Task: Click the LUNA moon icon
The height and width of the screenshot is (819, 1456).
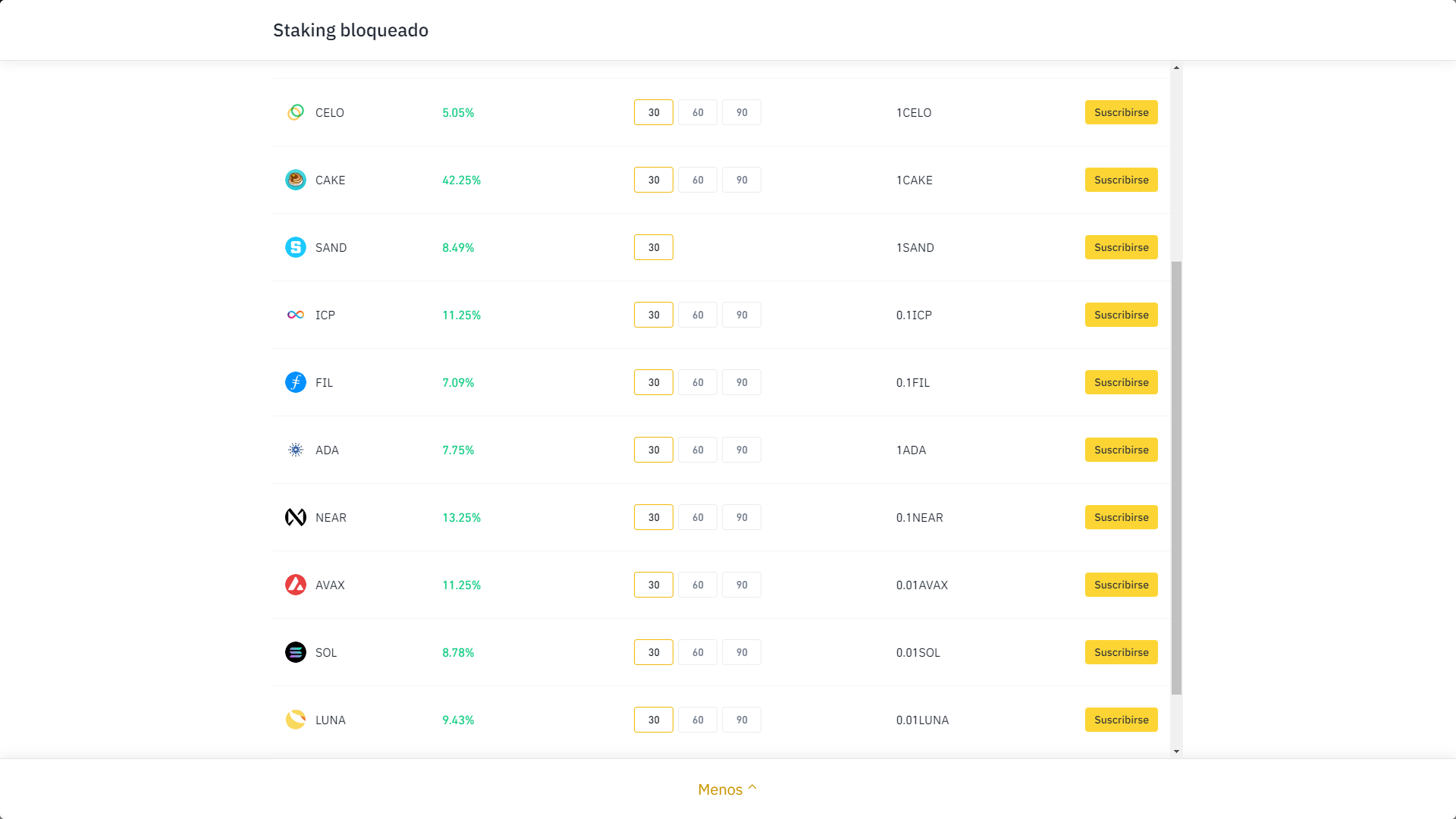Action: click(296, 720)
